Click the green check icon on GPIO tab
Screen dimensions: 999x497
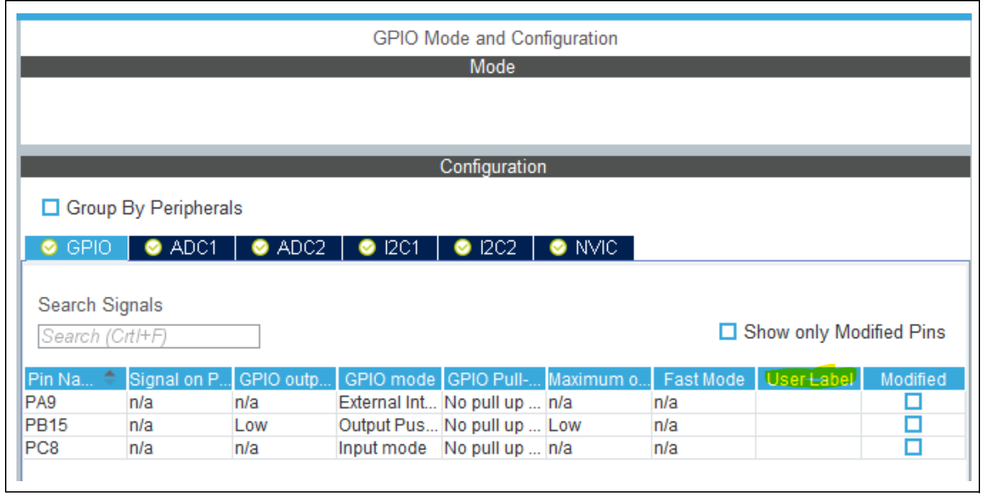pyautogui.click(x=47, y=248)
